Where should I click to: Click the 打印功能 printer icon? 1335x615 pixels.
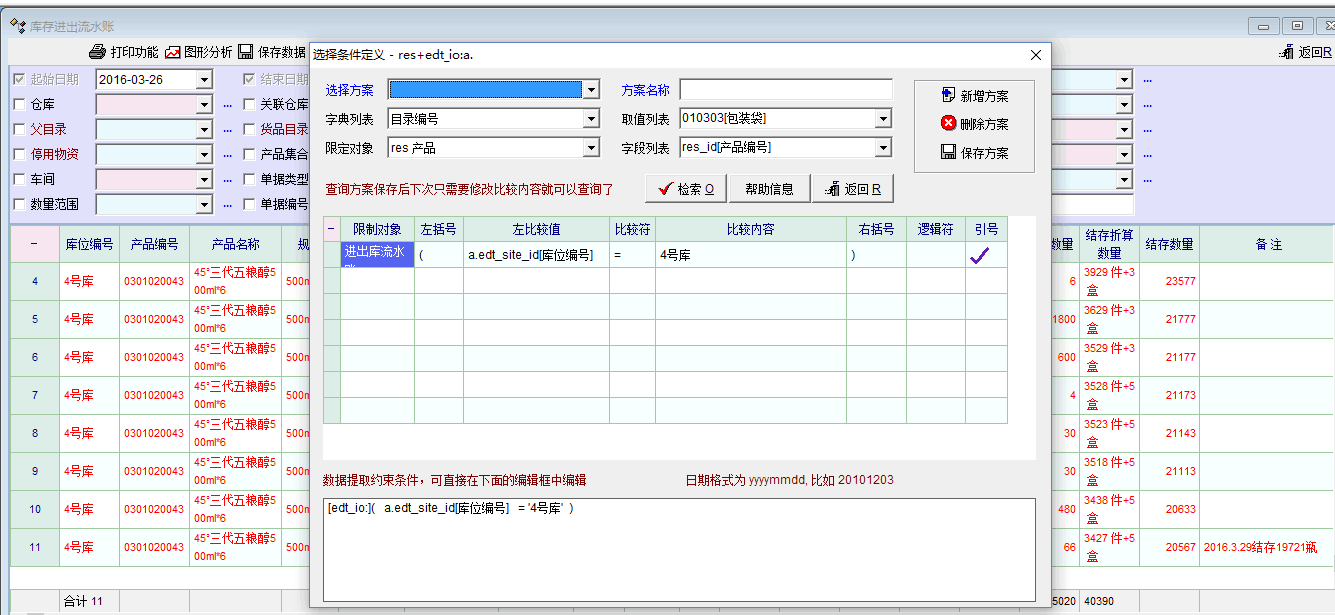(x=97, y=52)
